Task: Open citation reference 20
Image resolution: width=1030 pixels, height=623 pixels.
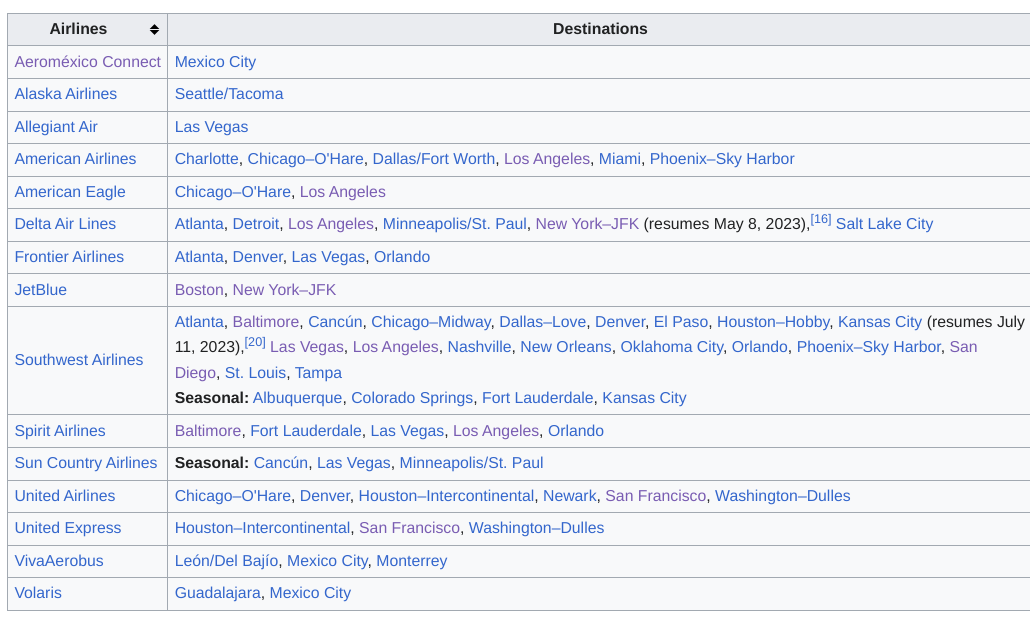Action: (x=255, y=342)
